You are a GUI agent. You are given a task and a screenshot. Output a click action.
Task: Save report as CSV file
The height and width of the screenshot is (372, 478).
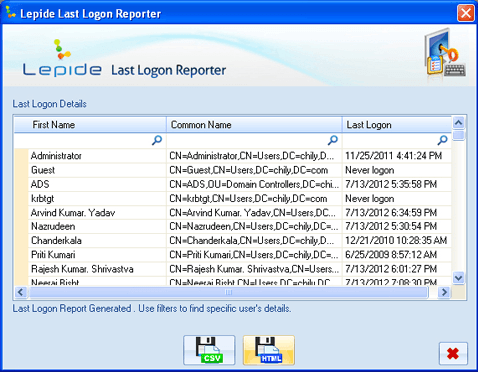click(209, 350)
